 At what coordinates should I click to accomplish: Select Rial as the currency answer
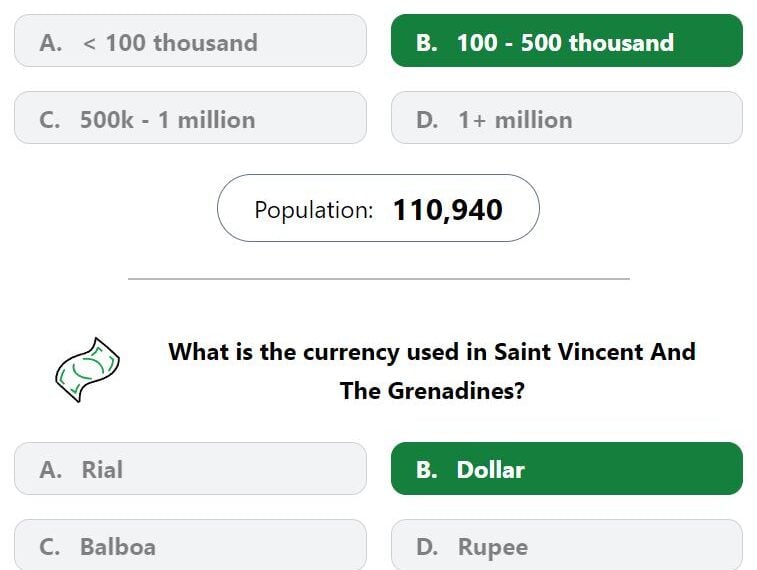[x=190, y=469]
